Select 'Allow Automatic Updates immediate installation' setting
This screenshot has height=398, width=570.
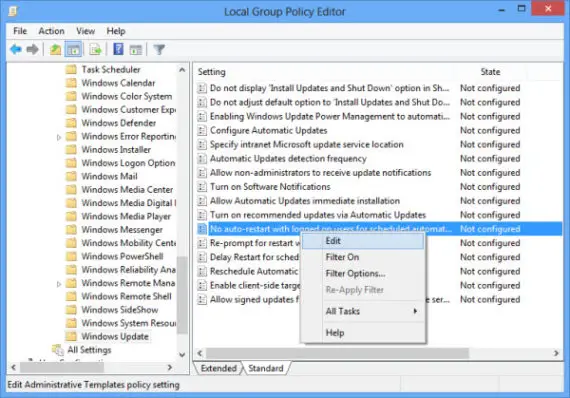(x=305, y=201)
